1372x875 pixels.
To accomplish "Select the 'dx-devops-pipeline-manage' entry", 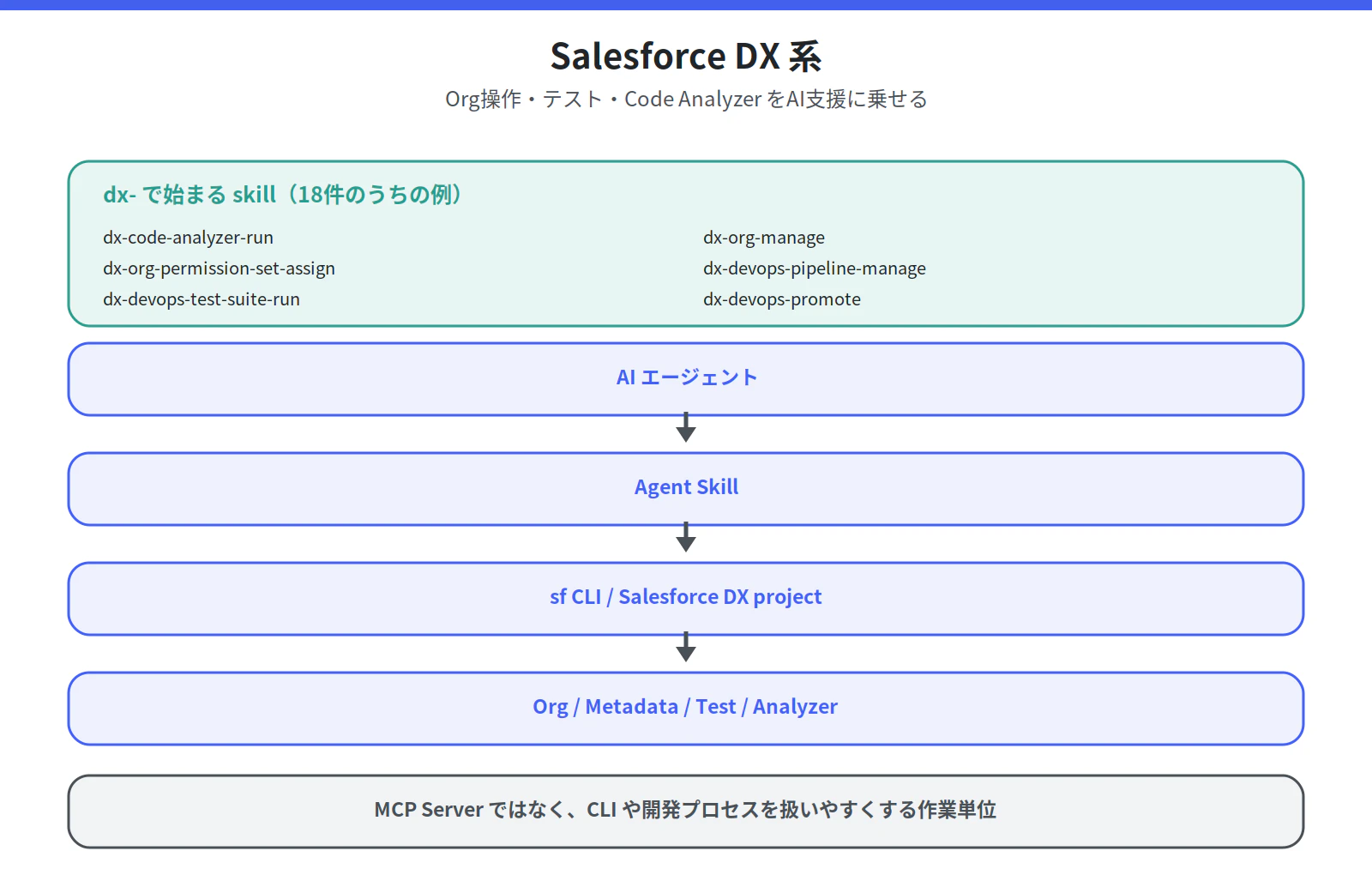I will [815, 269].
